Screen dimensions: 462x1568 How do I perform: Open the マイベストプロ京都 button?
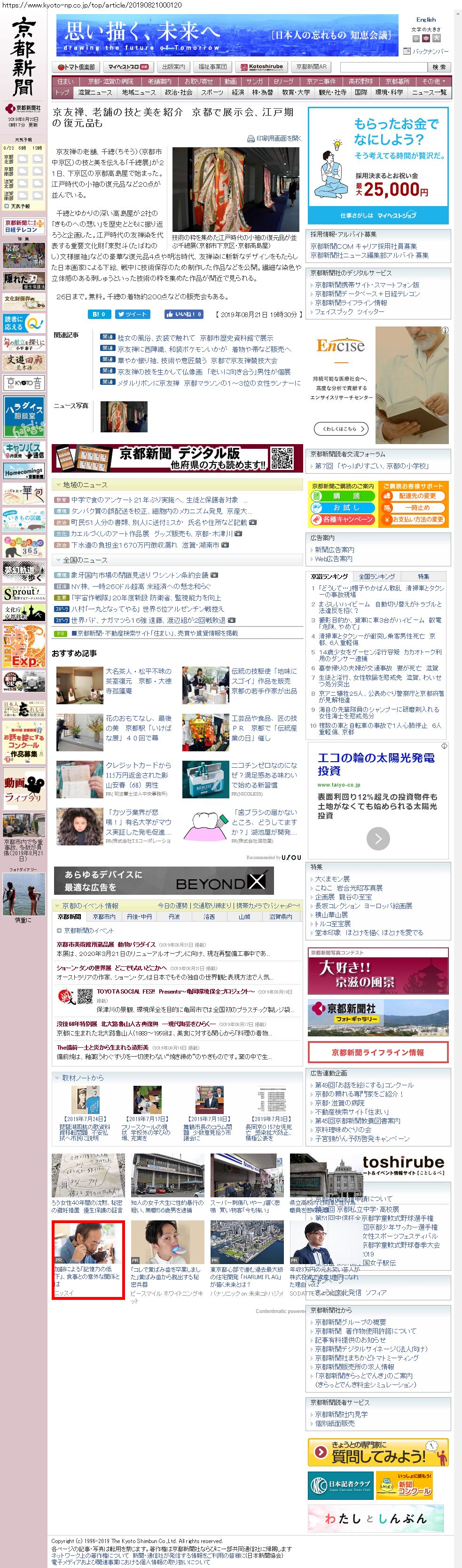128,67
